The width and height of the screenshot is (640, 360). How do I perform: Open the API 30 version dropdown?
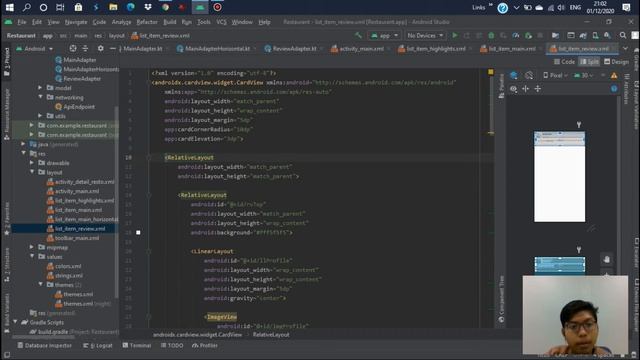584,76
